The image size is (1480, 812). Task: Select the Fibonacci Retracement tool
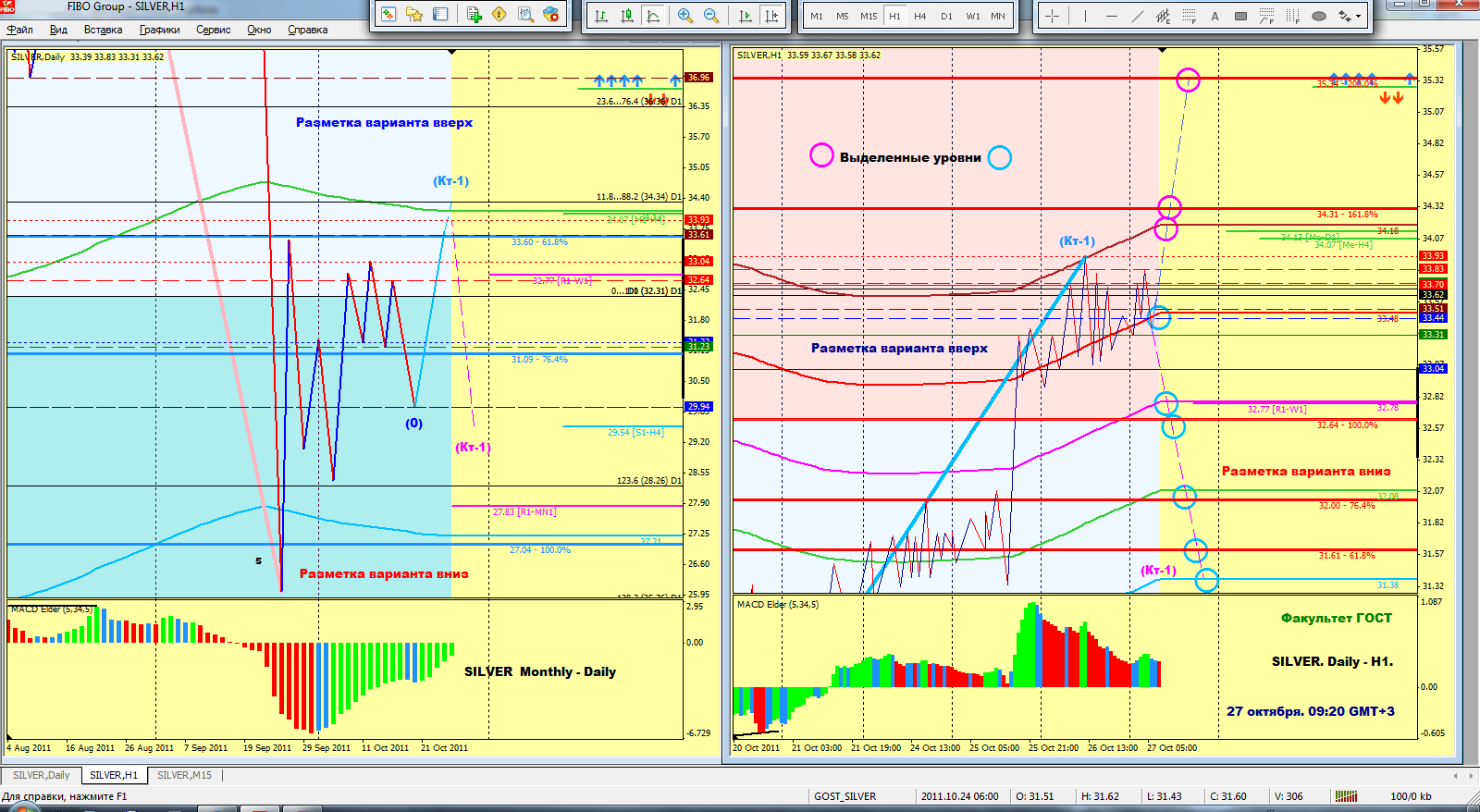pos(1189,16)
